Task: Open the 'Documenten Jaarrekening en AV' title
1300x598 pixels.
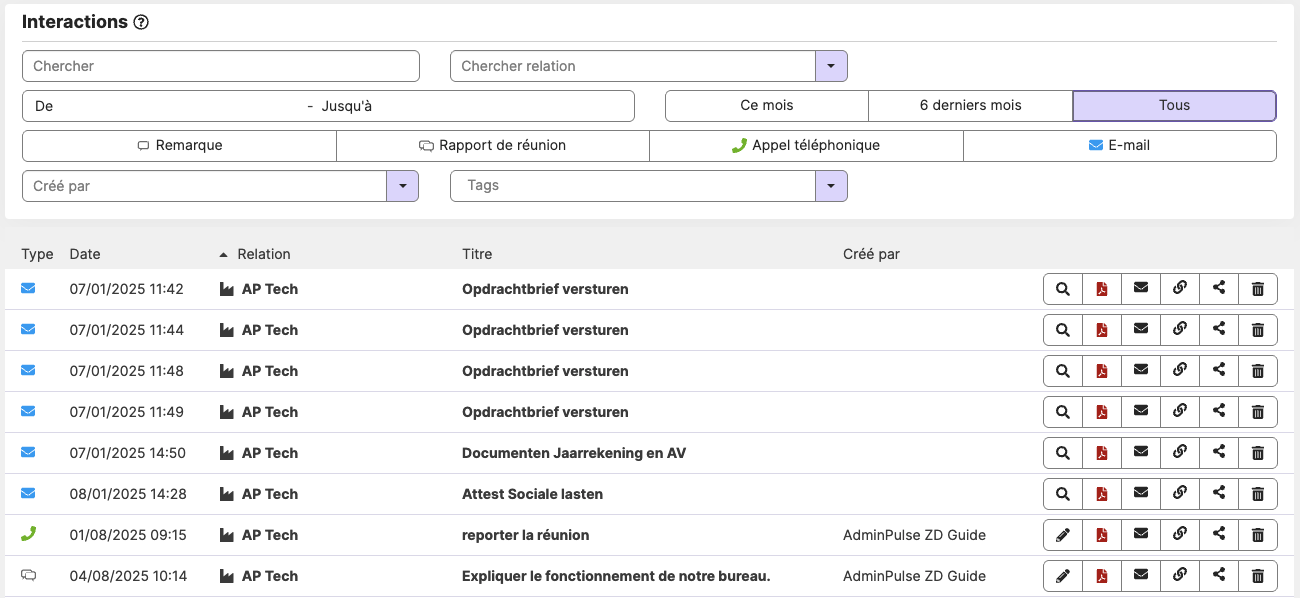Action: [x=574, y=453]
